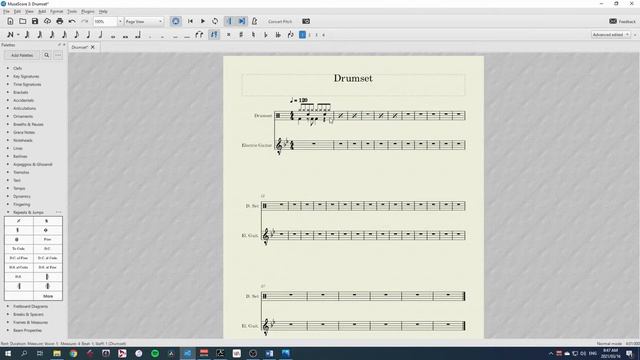
Task: Select the eighth note duration
Action: 76,35
